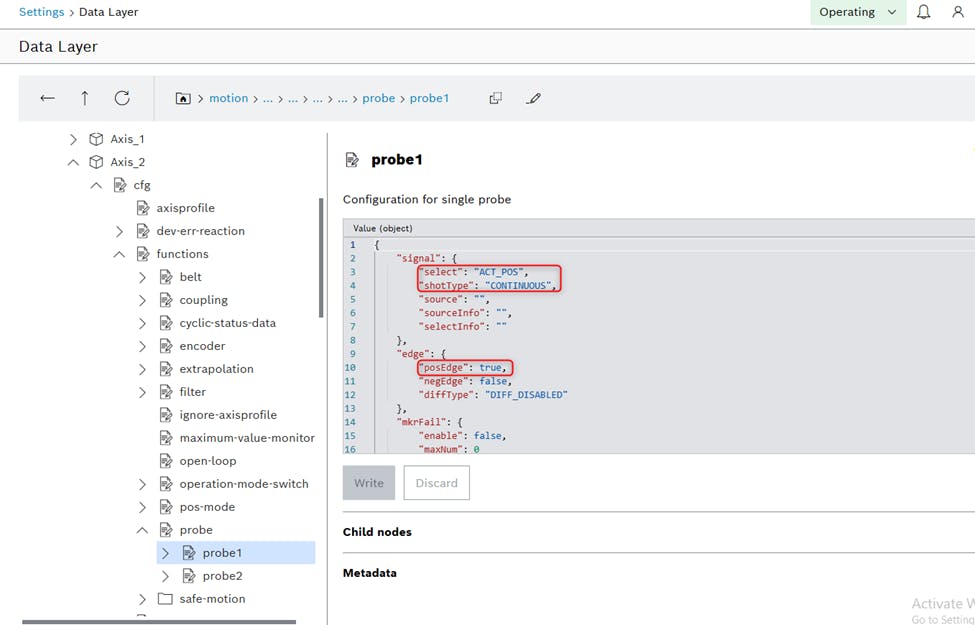Click the motion breadcrumb link

(228, 98)
